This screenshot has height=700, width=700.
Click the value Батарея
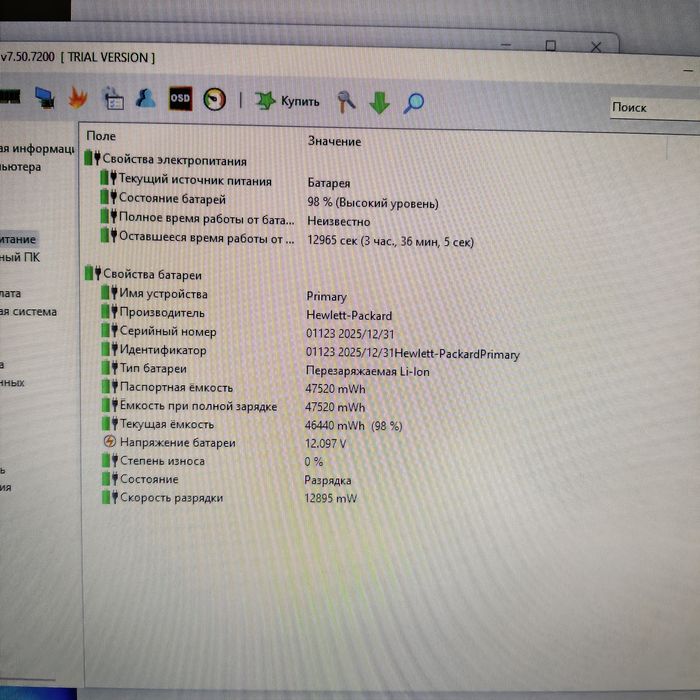[x=329, y=183]
